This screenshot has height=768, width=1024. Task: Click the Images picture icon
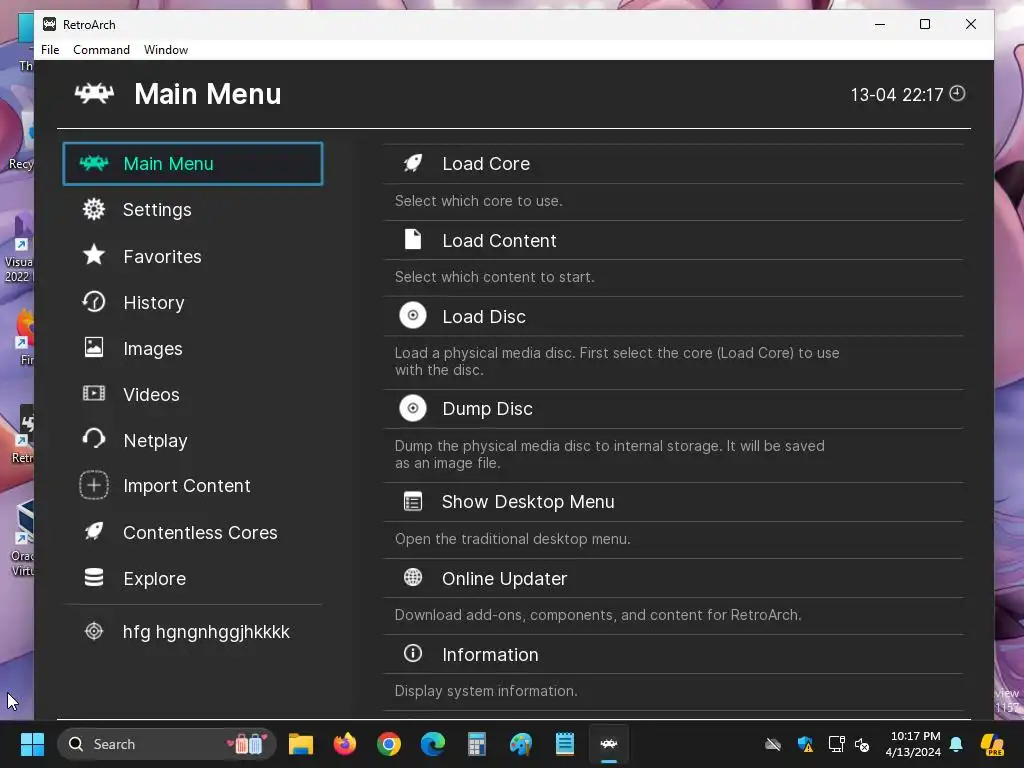pos(94,347)
